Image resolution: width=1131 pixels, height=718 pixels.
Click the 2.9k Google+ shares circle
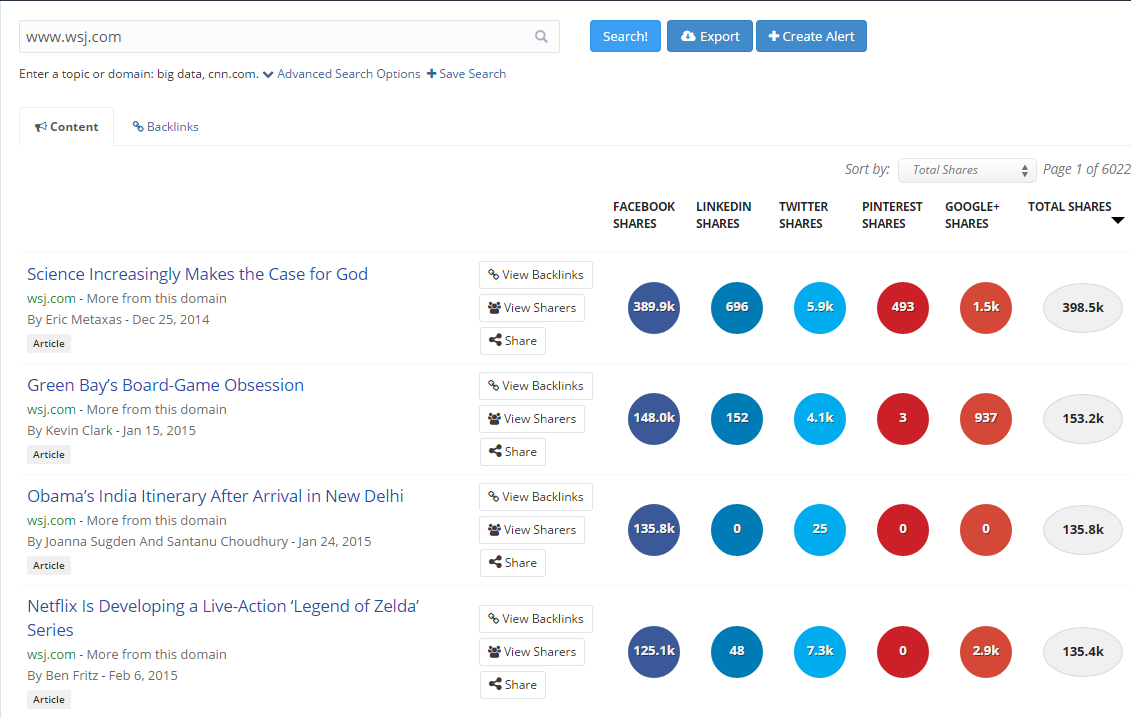click(986, 652)
